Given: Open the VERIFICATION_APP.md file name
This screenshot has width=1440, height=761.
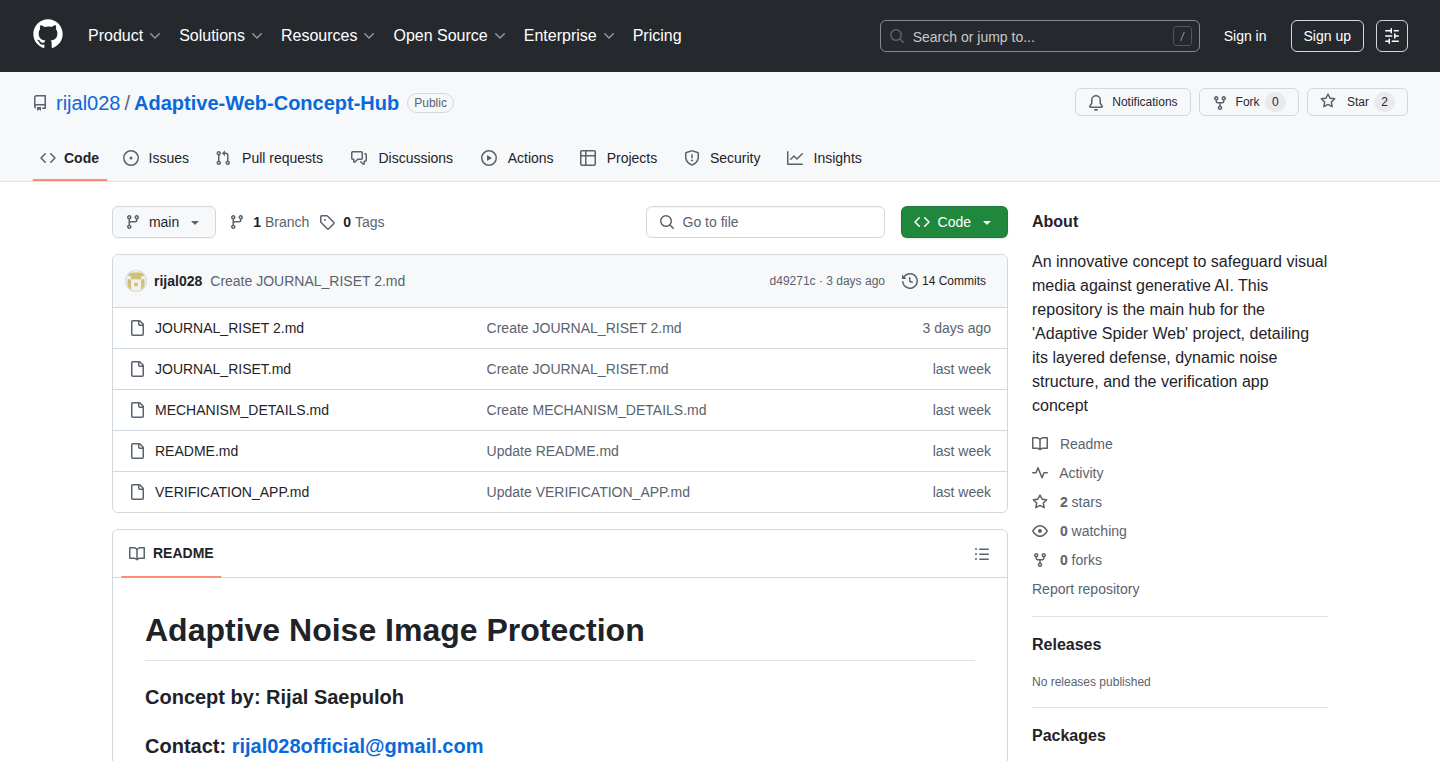Looking at the screenshot, I should tap(232, 492).
